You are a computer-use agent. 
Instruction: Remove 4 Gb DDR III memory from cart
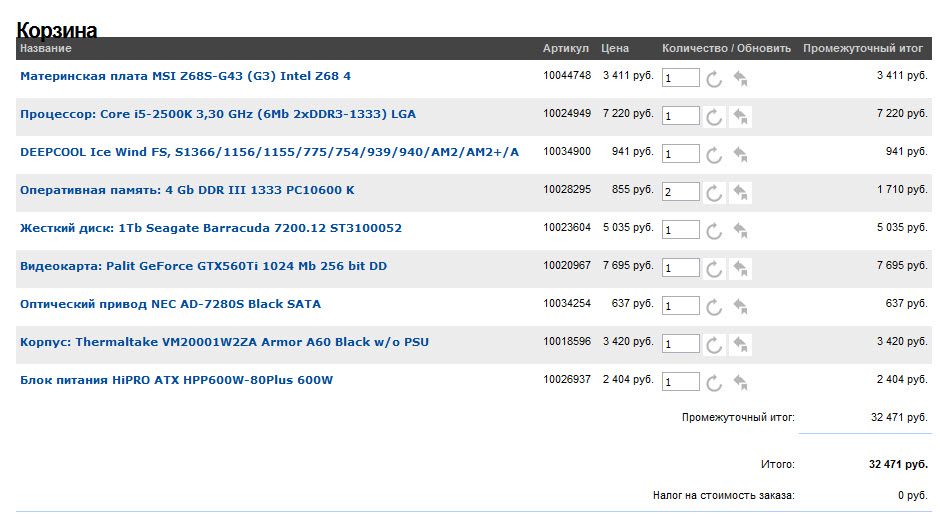pos(740,193)
